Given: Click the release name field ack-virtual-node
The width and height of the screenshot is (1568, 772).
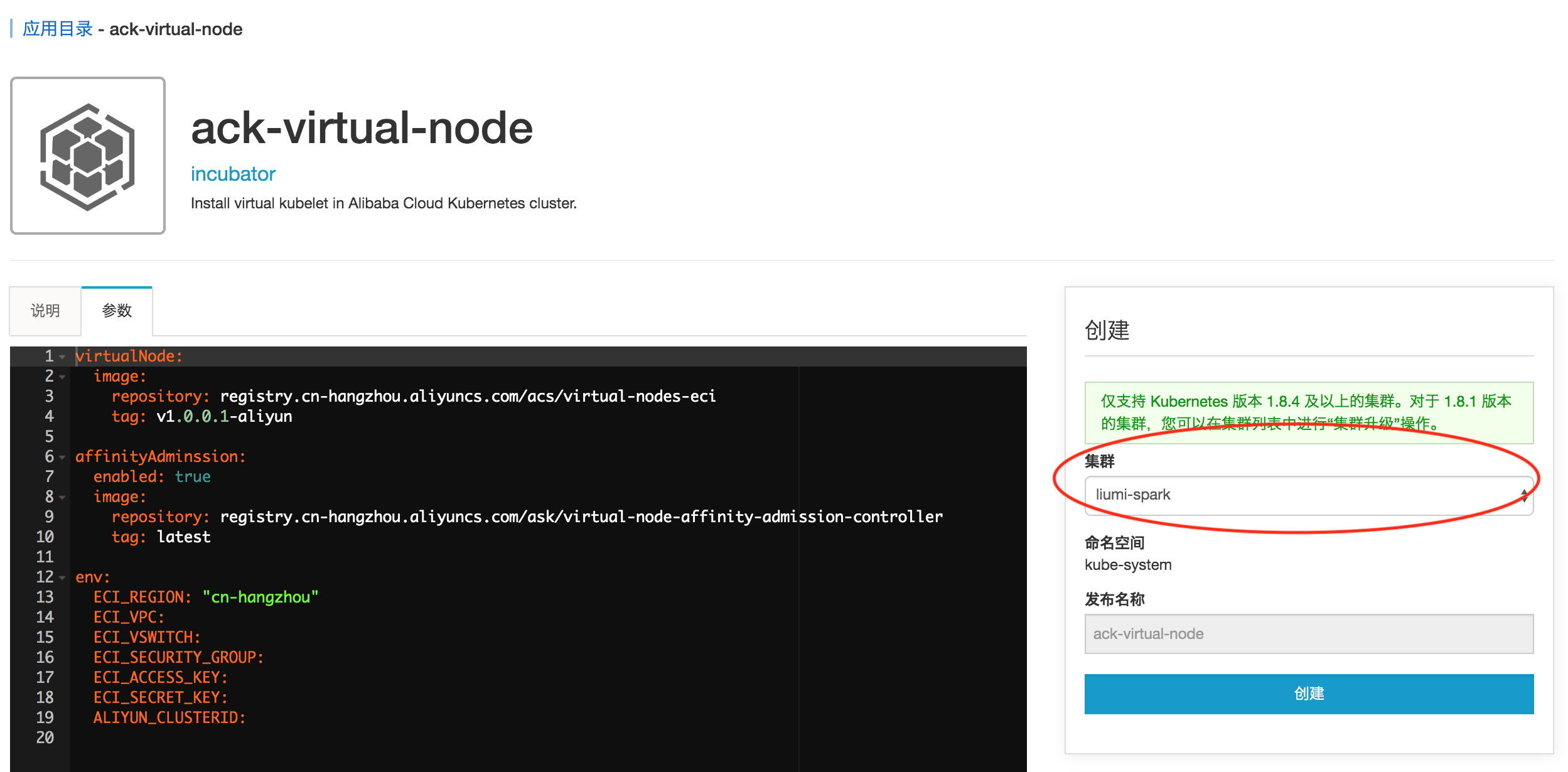Looking at the screenshot, I should tap(1308, 634).
